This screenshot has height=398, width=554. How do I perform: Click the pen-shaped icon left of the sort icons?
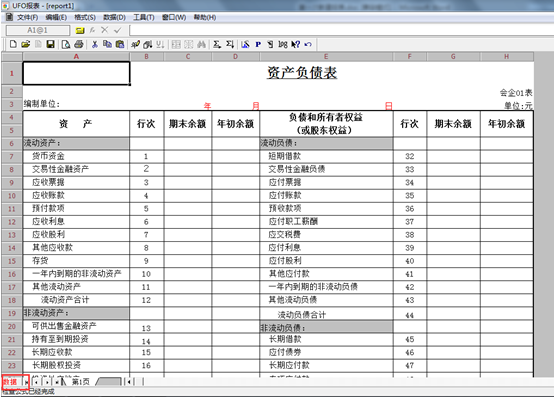pyautogui.click(x=135, y=44)
